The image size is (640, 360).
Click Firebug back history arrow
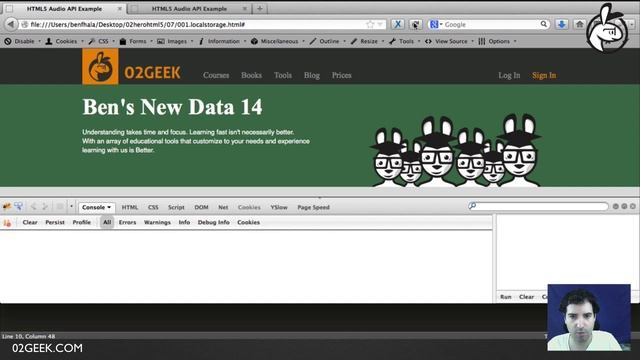(33, 207)
